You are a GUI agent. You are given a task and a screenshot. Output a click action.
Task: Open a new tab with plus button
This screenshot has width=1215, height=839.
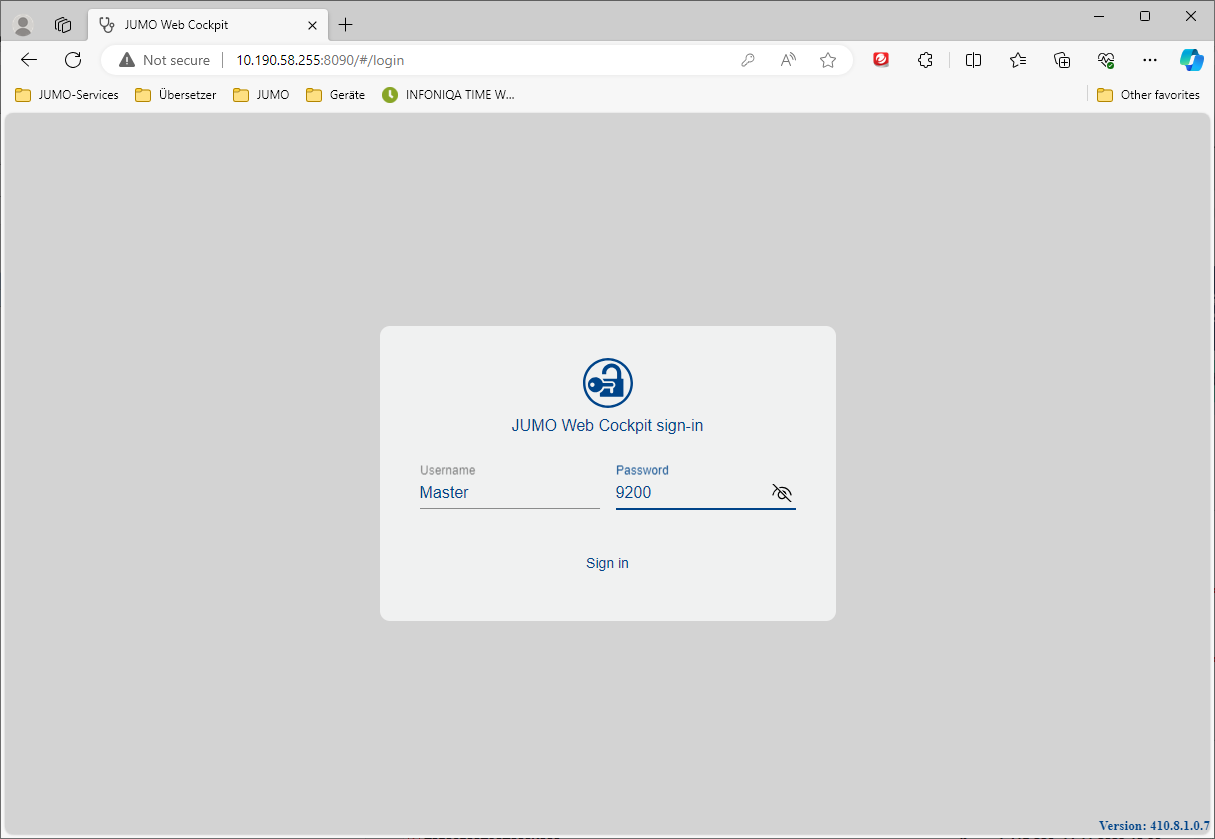(x=346, y=25)
